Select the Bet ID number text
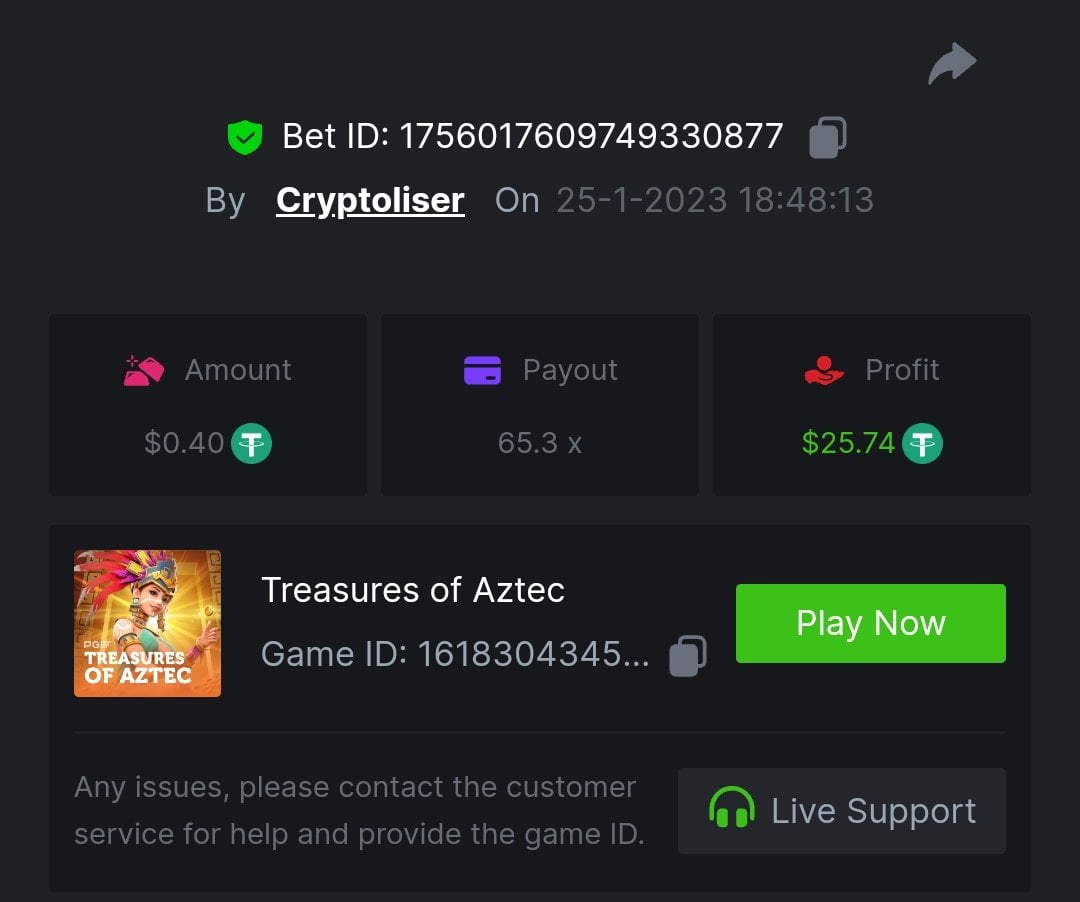 point(591,136)
